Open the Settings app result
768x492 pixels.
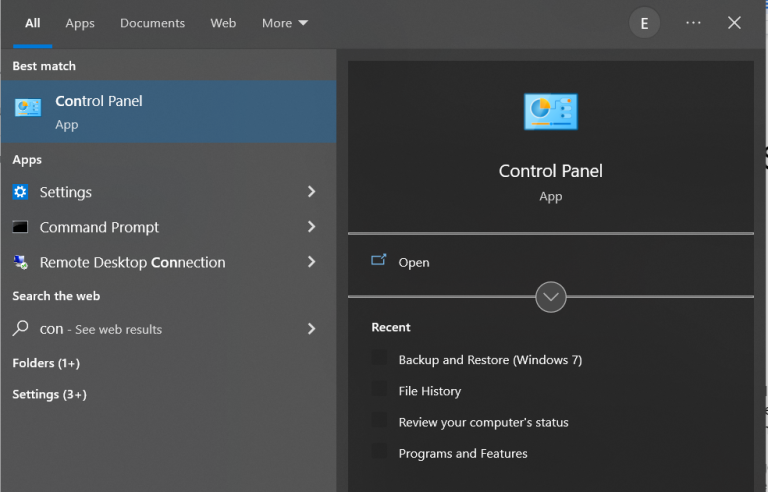168,192
